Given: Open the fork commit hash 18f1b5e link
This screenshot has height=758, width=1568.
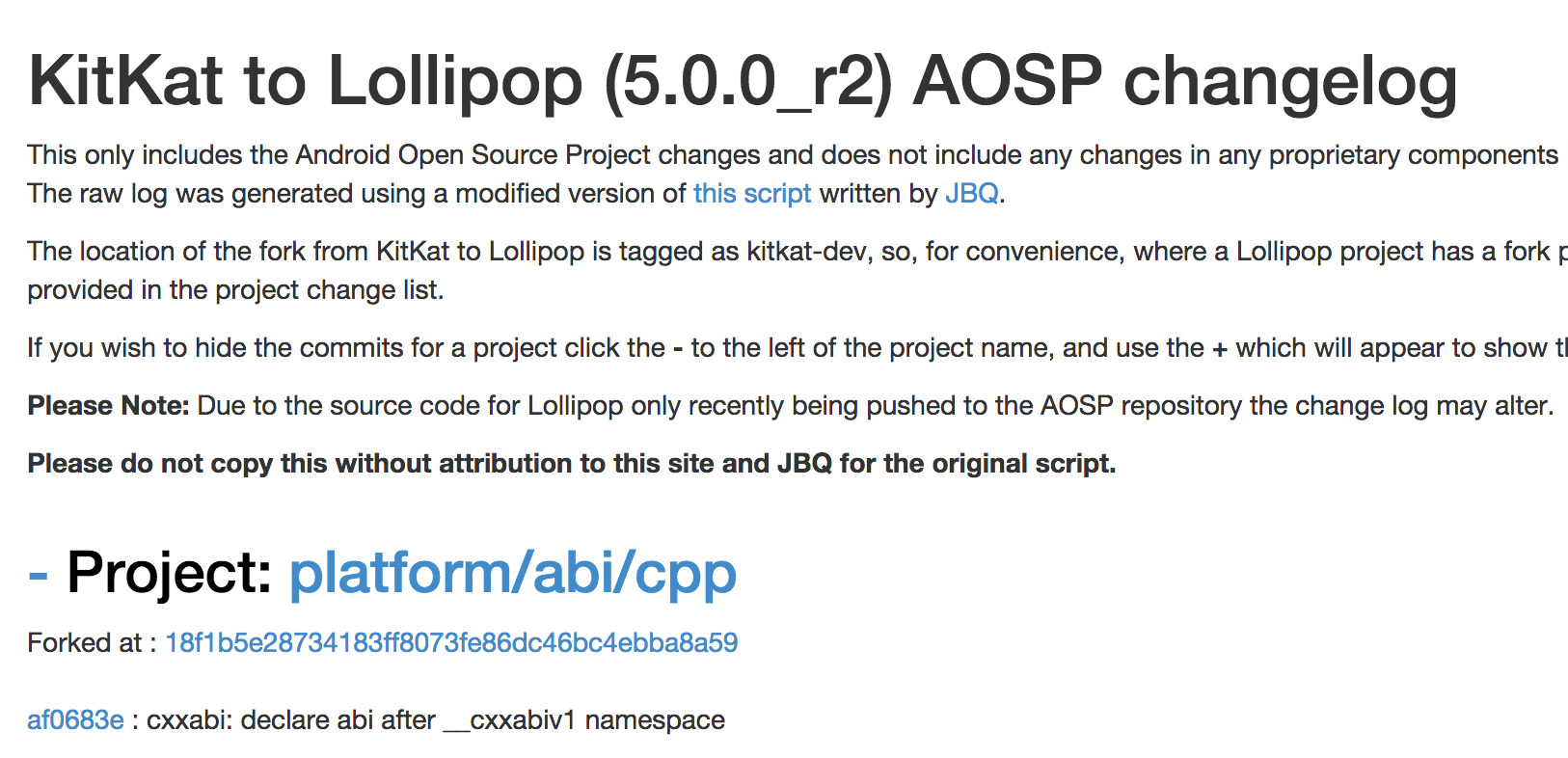Looking at the screenshot, I should (x=451, y=643).
